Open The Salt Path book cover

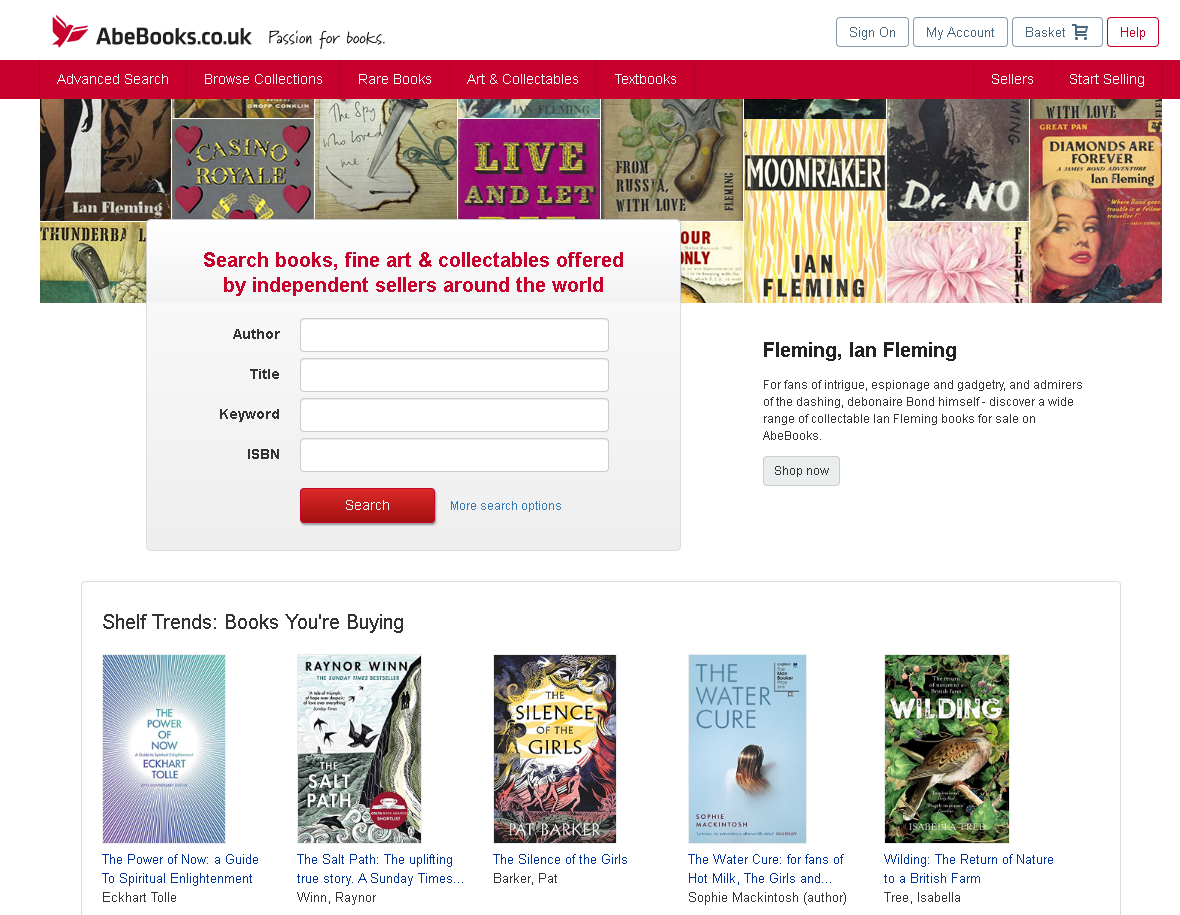click(x=359, y=749)
